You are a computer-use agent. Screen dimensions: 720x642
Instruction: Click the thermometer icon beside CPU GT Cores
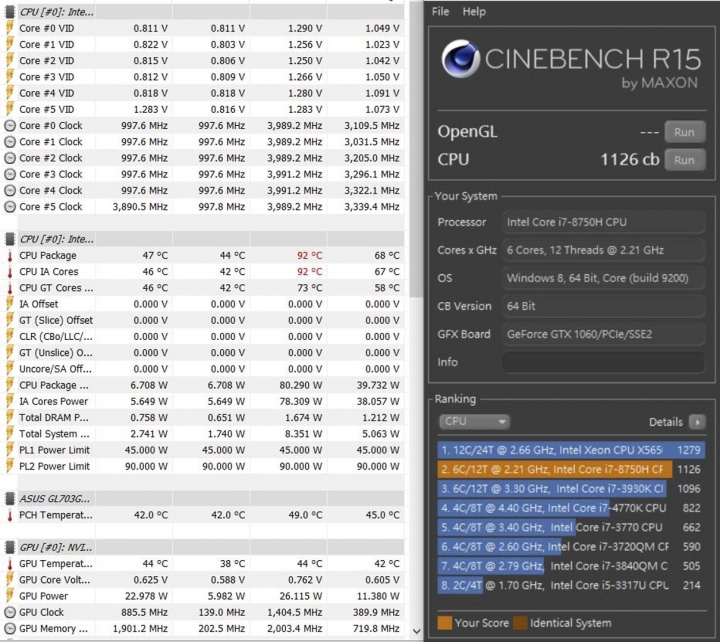[10, 288]
